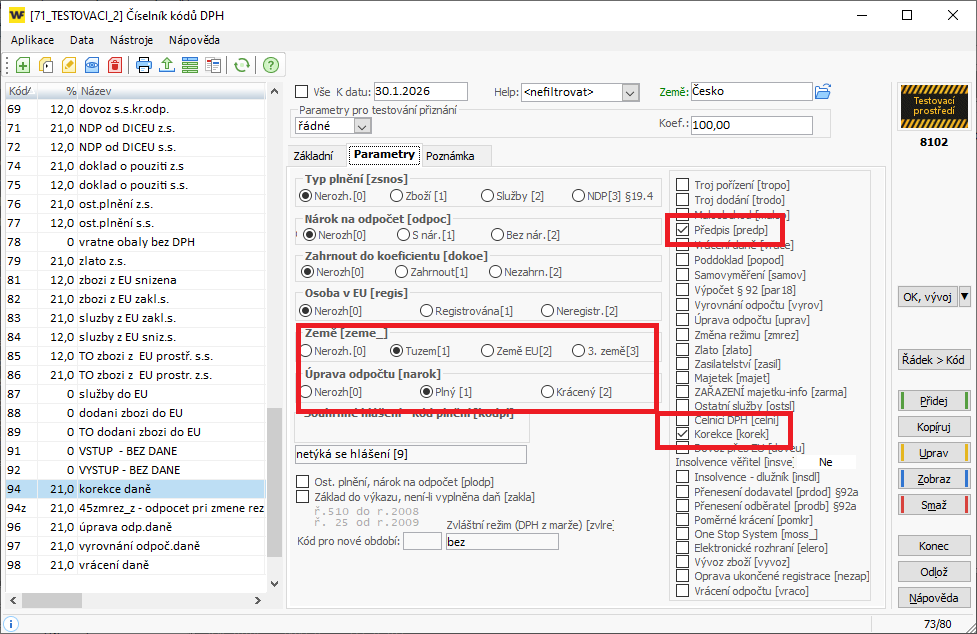Click the OK, vývoj button
This screenshot has height=634, width=977.
pyautogui.click(x=928, y=296)
